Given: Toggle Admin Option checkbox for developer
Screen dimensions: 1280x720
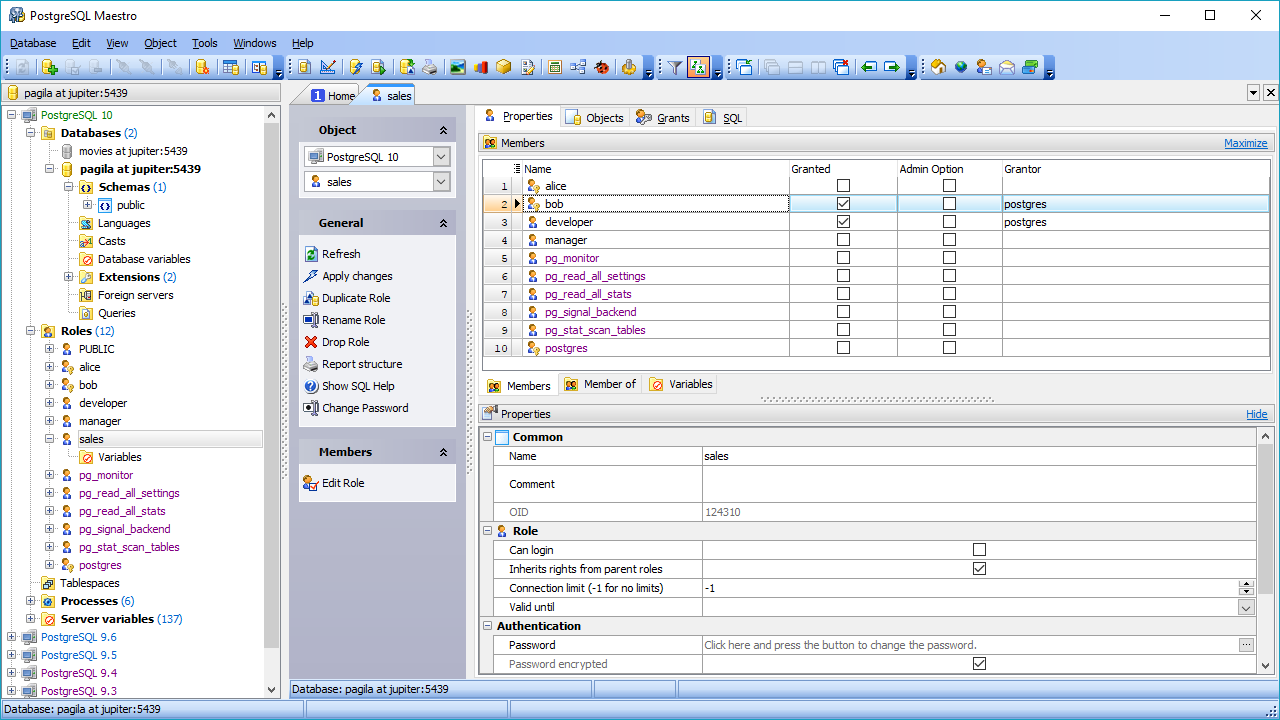Looking at the screenshot, I should 949,222.
